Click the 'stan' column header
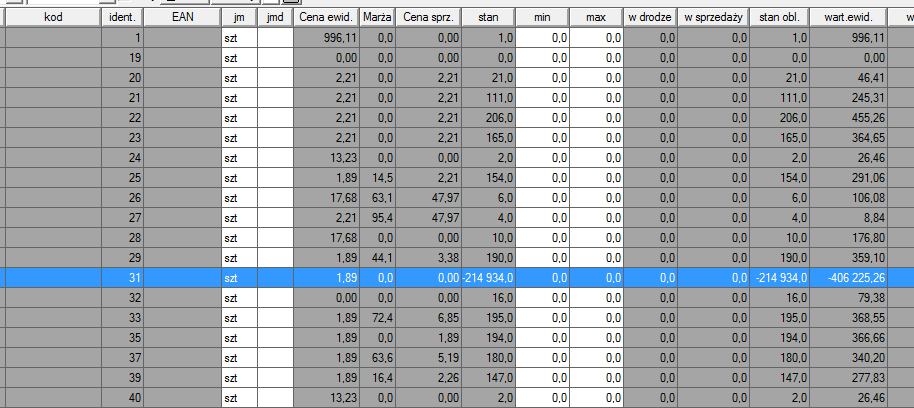 coord(489,18)
